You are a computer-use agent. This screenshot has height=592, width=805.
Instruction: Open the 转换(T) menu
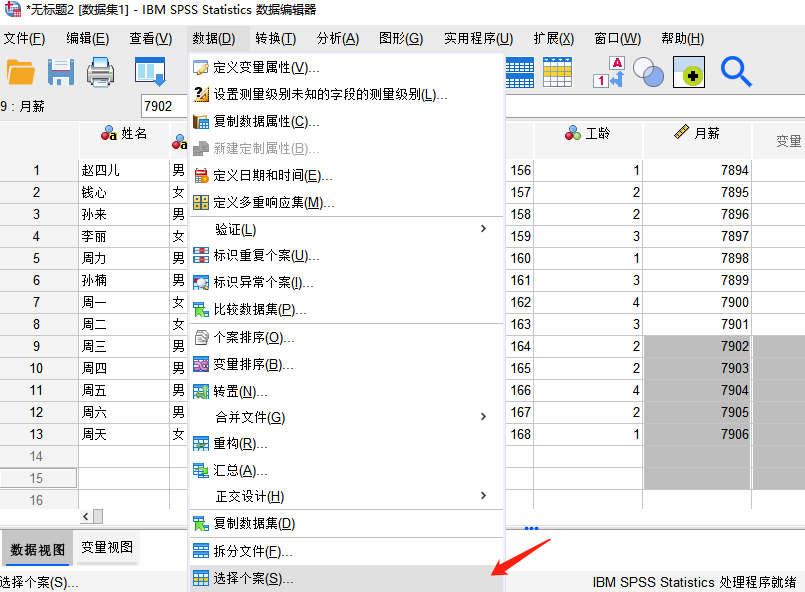[276, 39]
